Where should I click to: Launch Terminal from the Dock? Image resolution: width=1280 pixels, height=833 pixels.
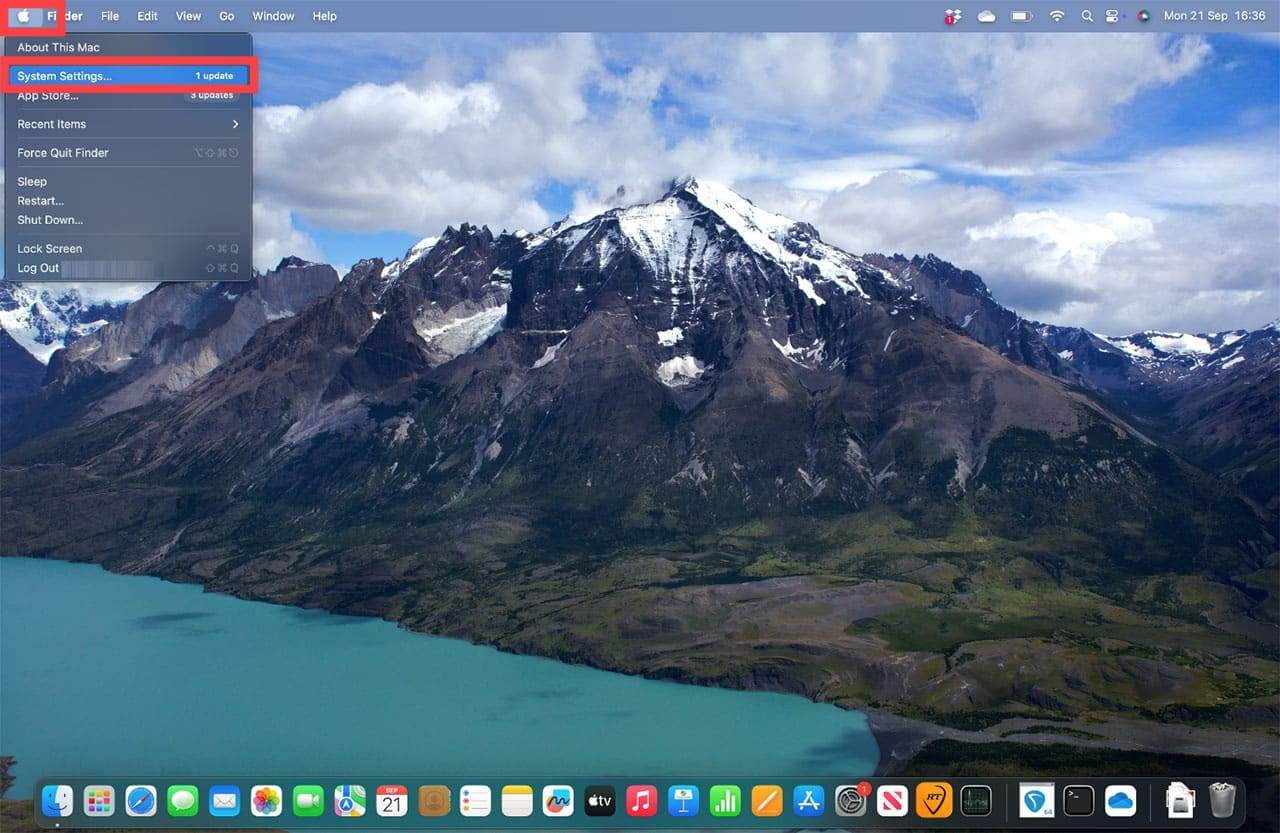click(1079, 800)
